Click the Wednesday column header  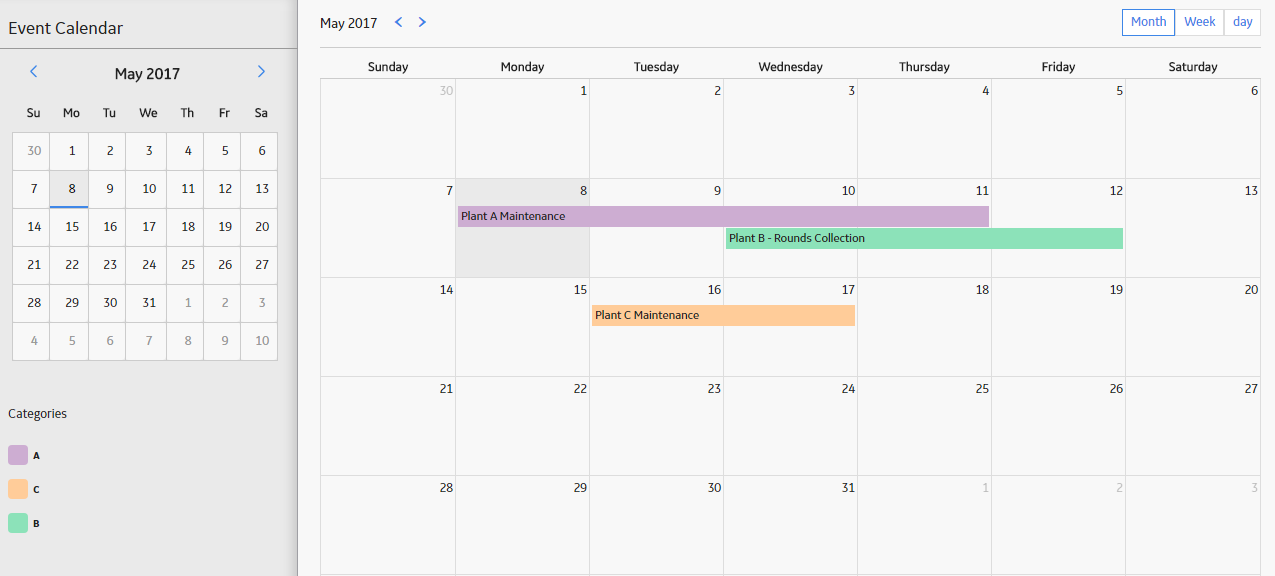(790, 67)
